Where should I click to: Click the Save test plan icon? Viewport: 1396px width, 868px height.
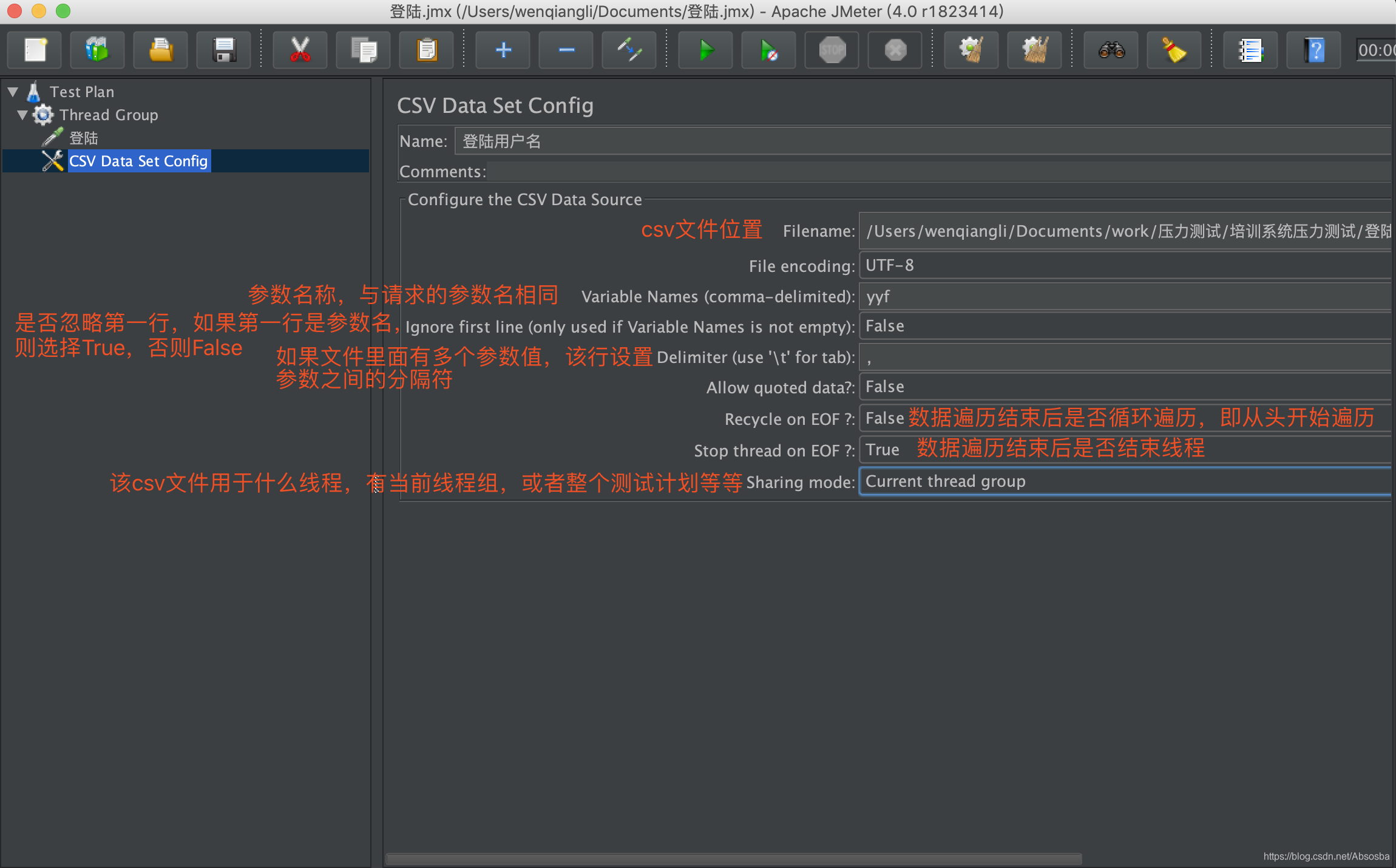coord(224,50)
